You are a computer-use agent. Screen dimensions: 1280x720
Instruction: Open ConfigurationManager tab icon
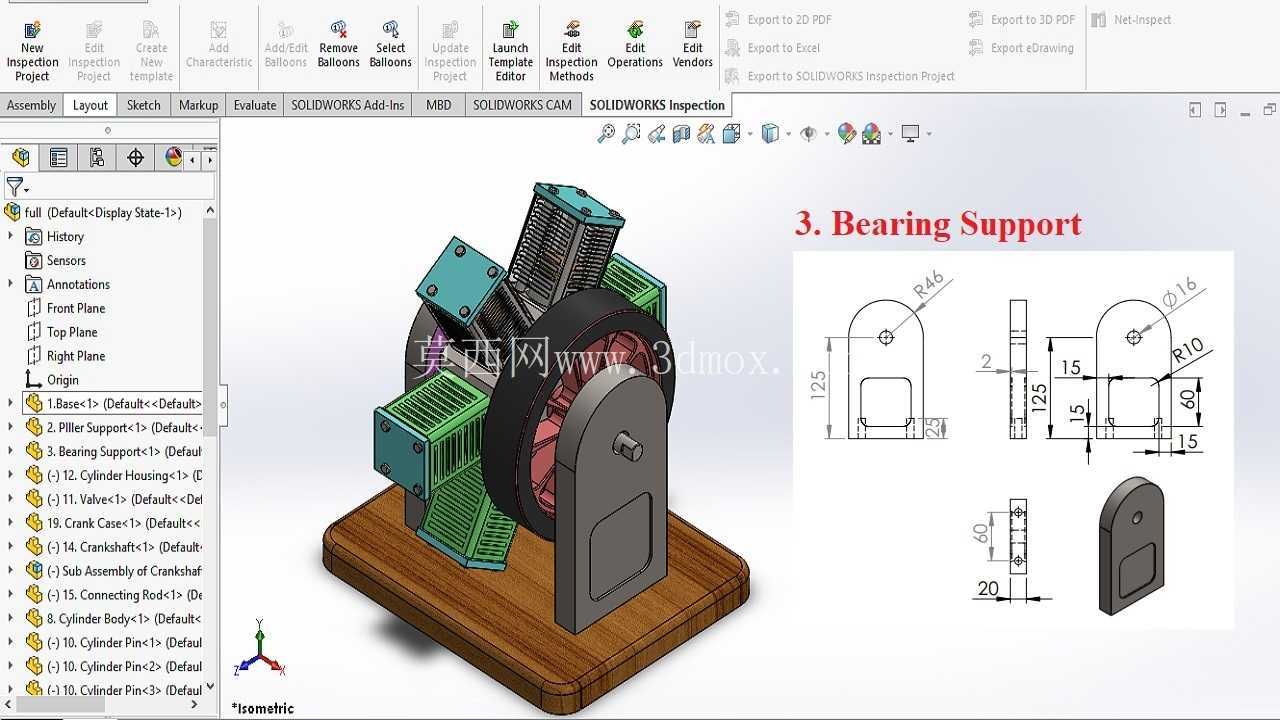coord(97,157)
